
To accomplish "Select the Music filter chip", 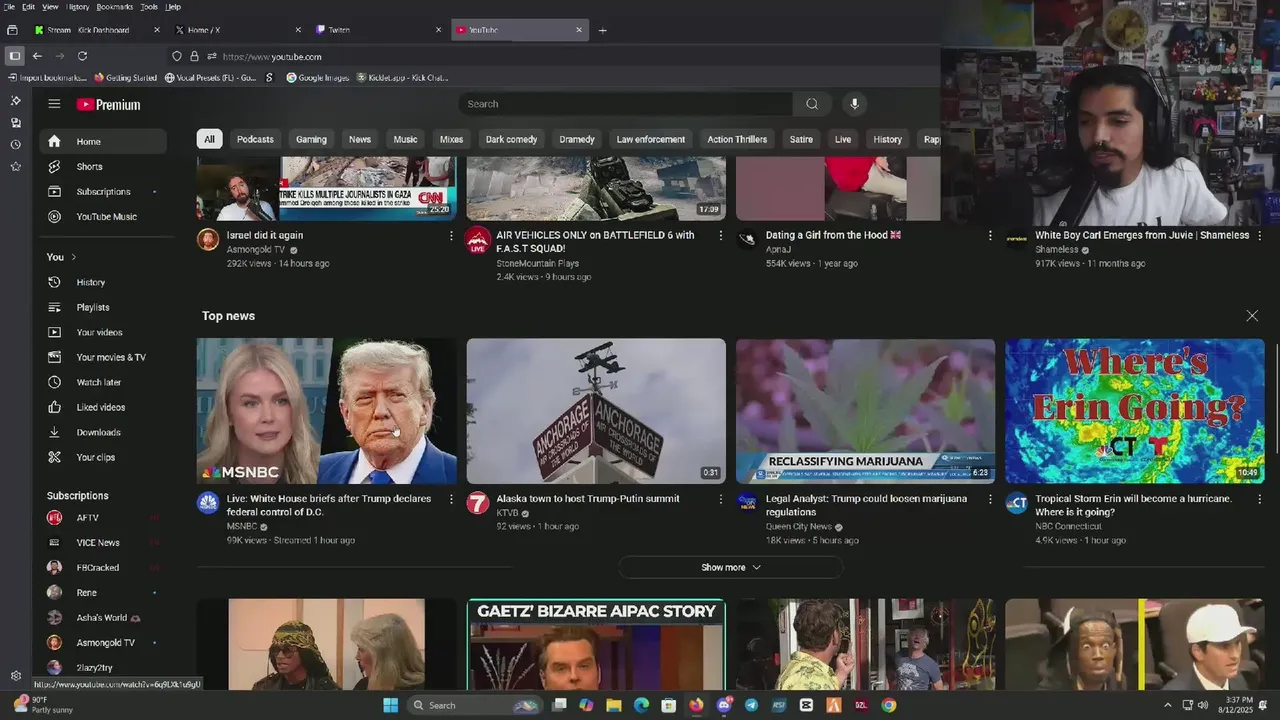I will (x=405, y=139).
